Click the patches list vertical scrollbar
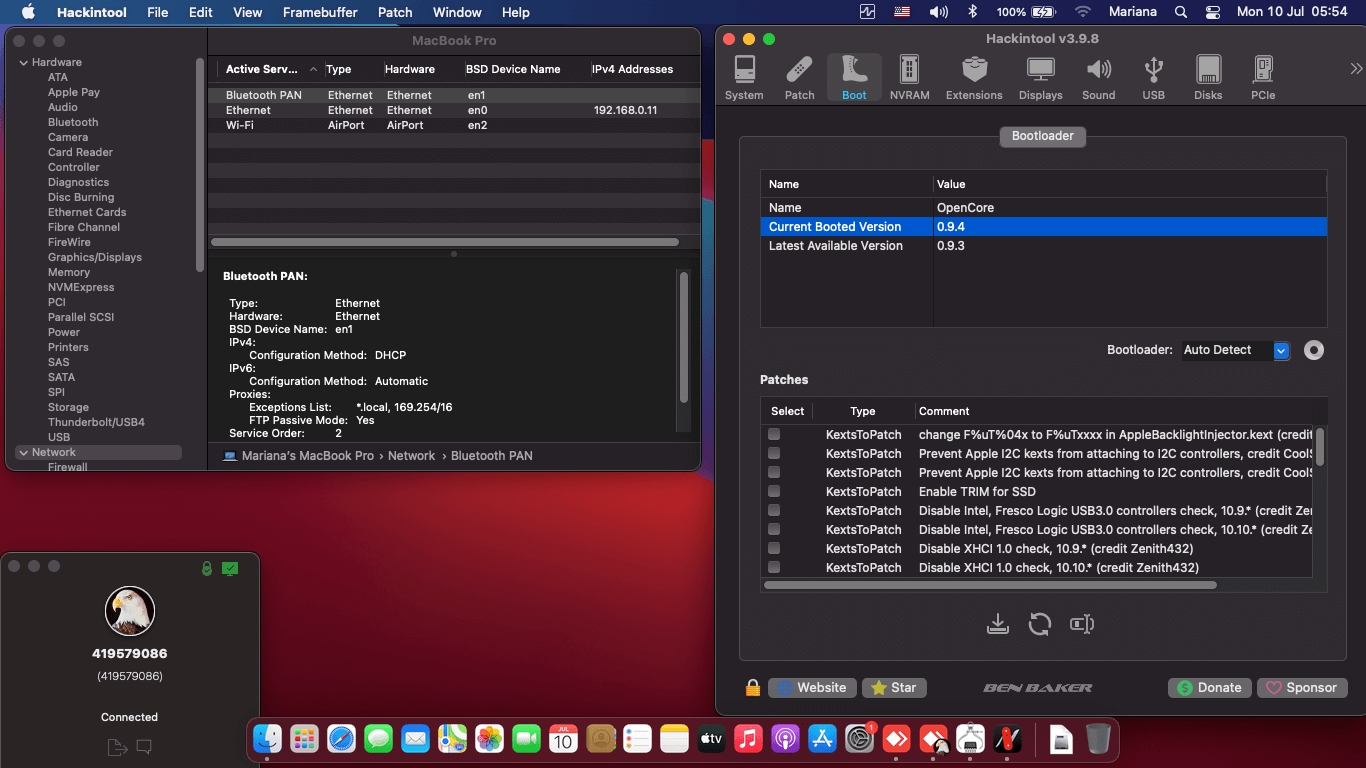Image resolution: width=1366 pixels, height=768 pixels. click(1320, 447)
